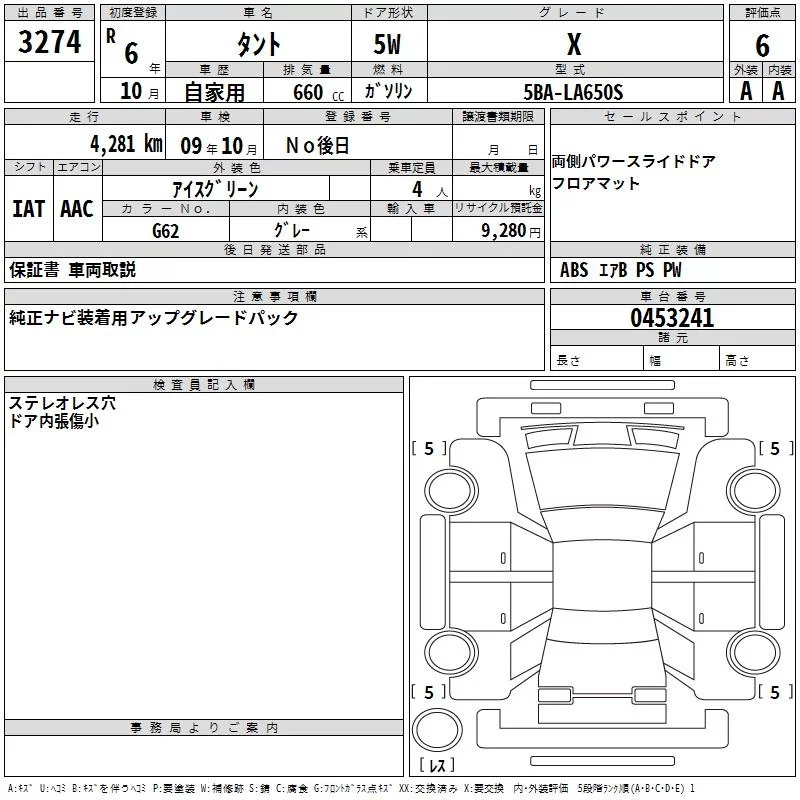Click overall score 6
Screen dimensions: 800x800
(x=762, y=46)
